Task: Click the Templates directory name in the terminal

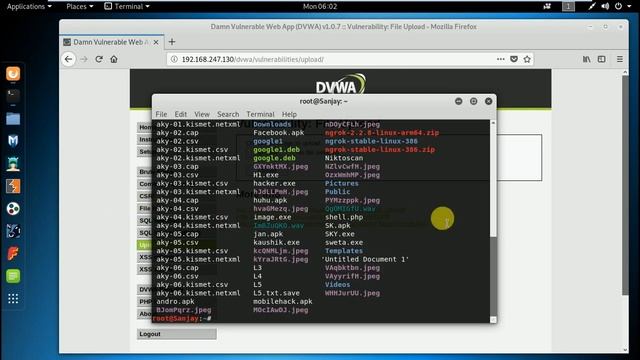Action: click(344, 251)
